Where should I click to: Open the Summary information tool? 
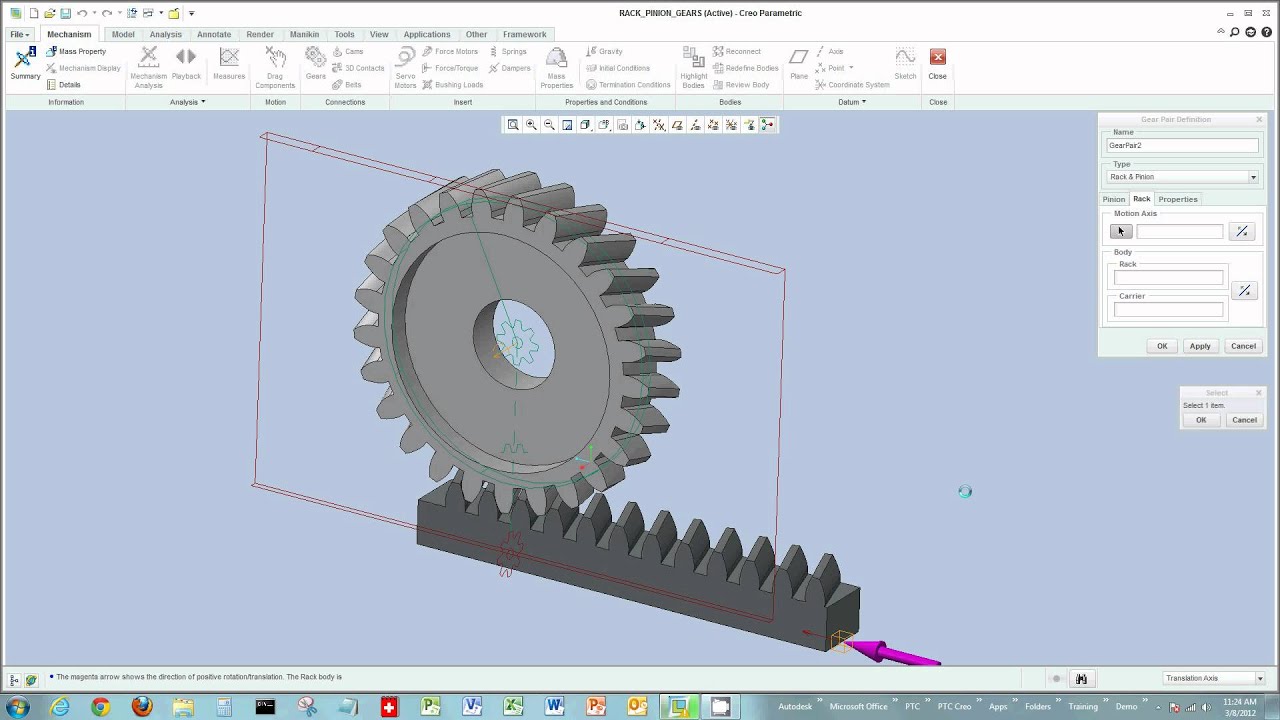25,64
